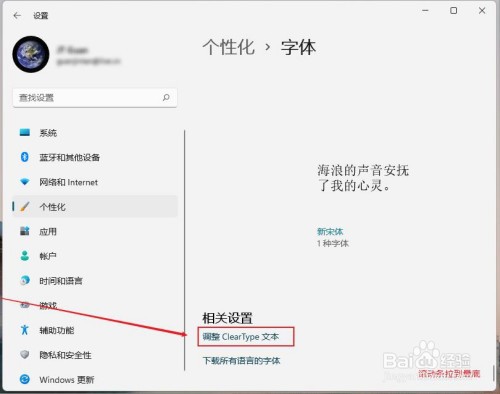Click the 帐户 person icon
The width and height of the screenshot is (500, 394).
point(25,256)
